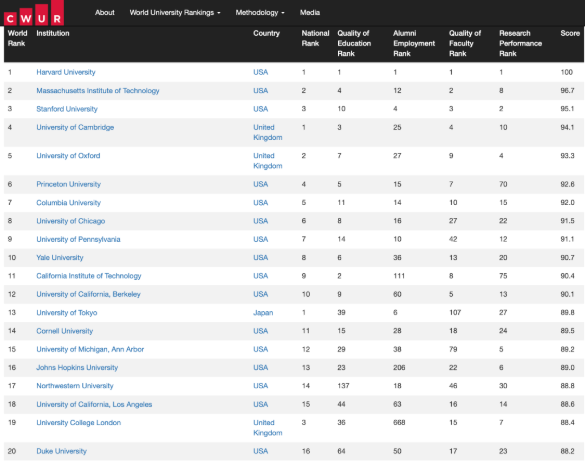This screenshot has height=462, width=585.
Task: Click the Score column header
Action: pyautogui.click(x=570, y=33)
